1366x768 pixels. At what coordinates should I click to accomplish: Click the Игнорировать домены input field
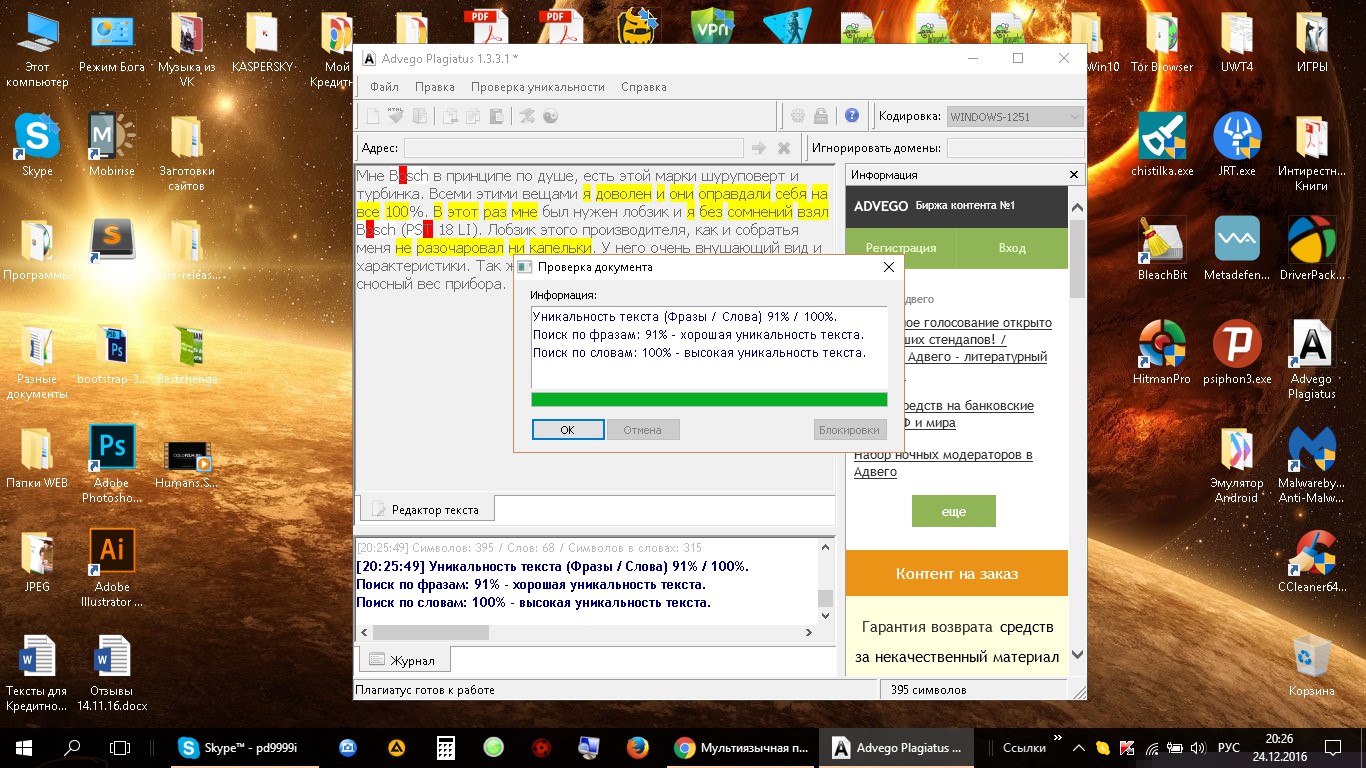pos(1015,148)
